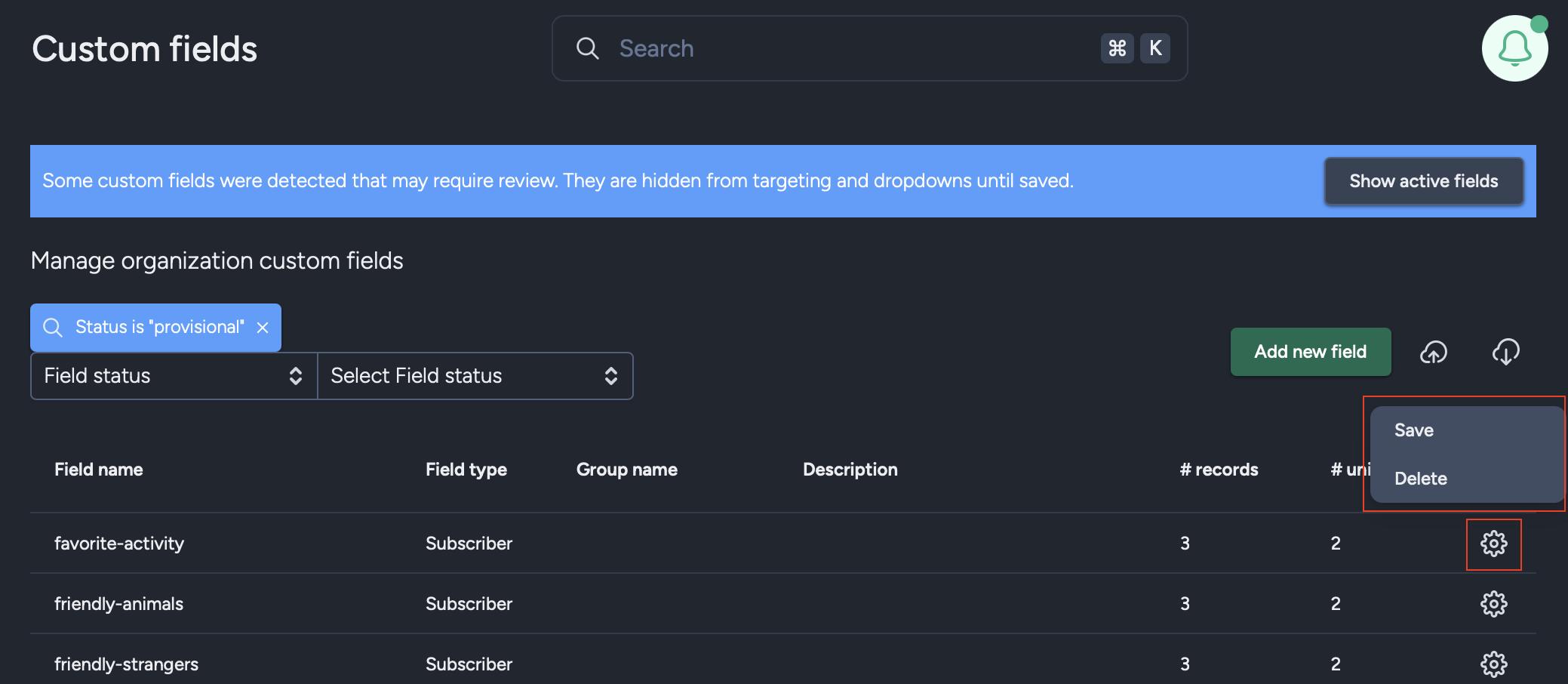Click the Group name column header
The width and height of the screenshot is (1568, 684).
[627, 470]
